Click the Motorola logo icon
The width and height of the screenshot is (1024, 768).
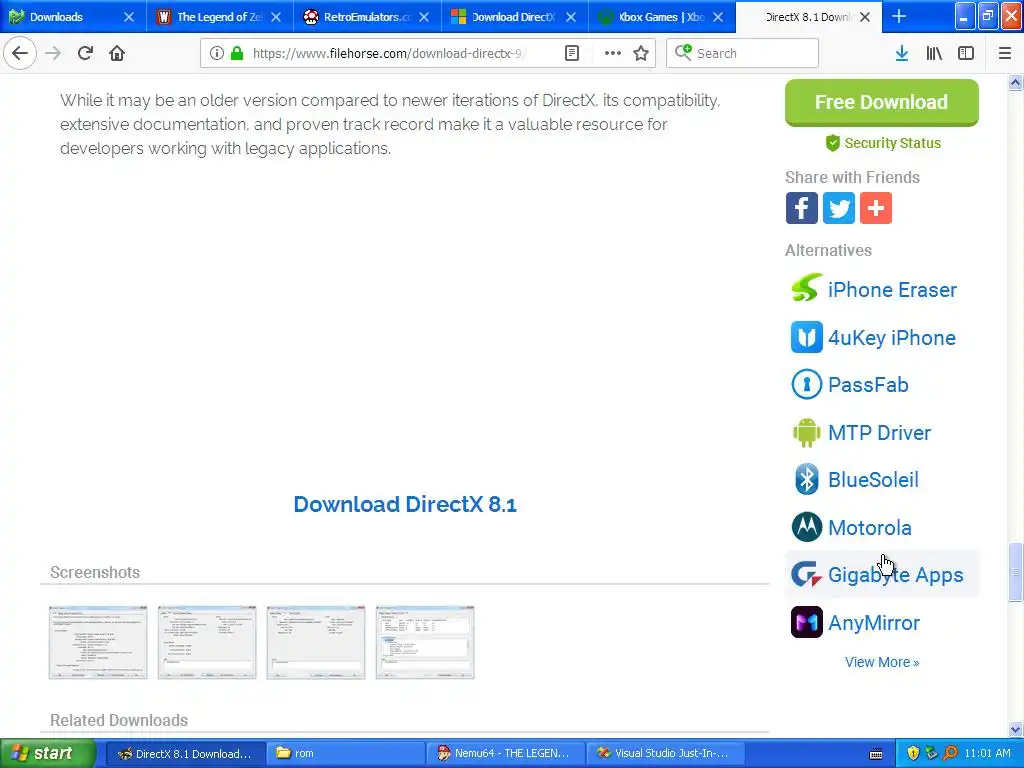coord(807,527)
